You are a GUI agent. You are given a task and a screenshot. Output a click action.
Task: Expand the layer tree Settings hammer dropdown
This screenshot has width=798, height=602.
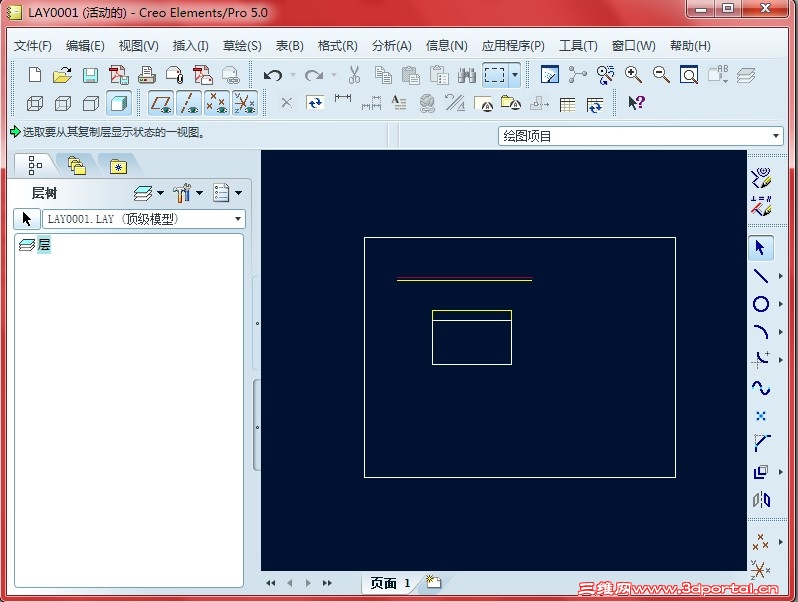(x=200, y=193)
